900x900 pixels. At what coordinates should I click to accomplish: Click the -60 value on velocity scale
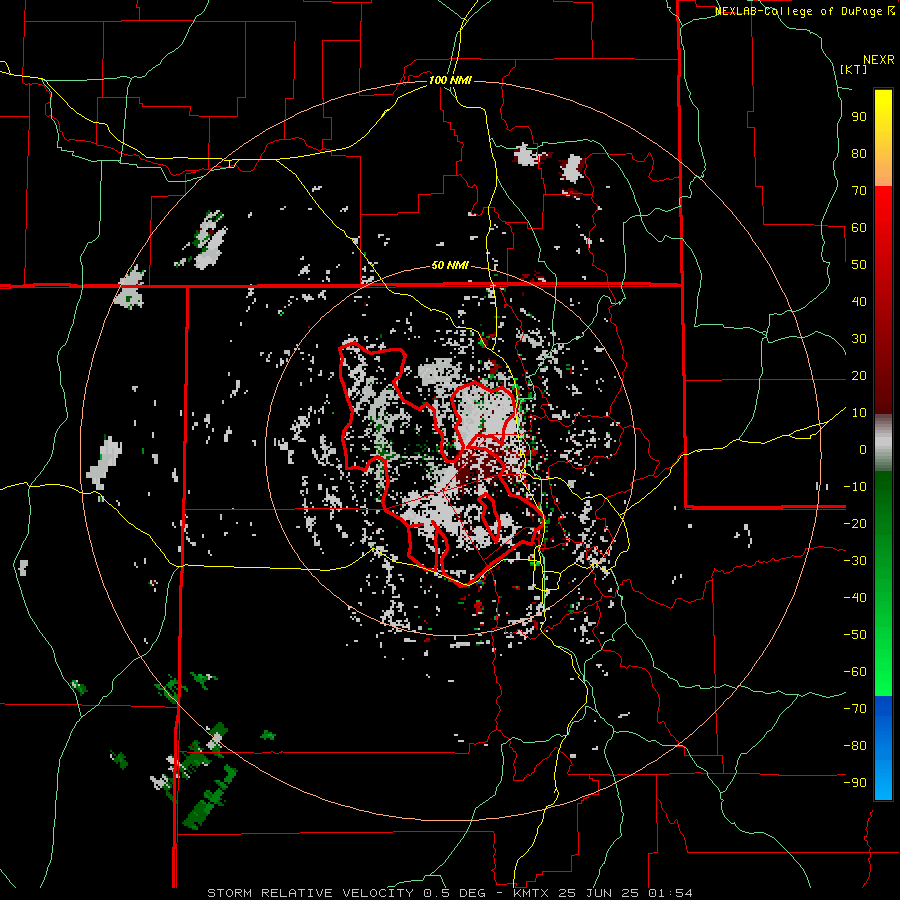pos(855,672)
